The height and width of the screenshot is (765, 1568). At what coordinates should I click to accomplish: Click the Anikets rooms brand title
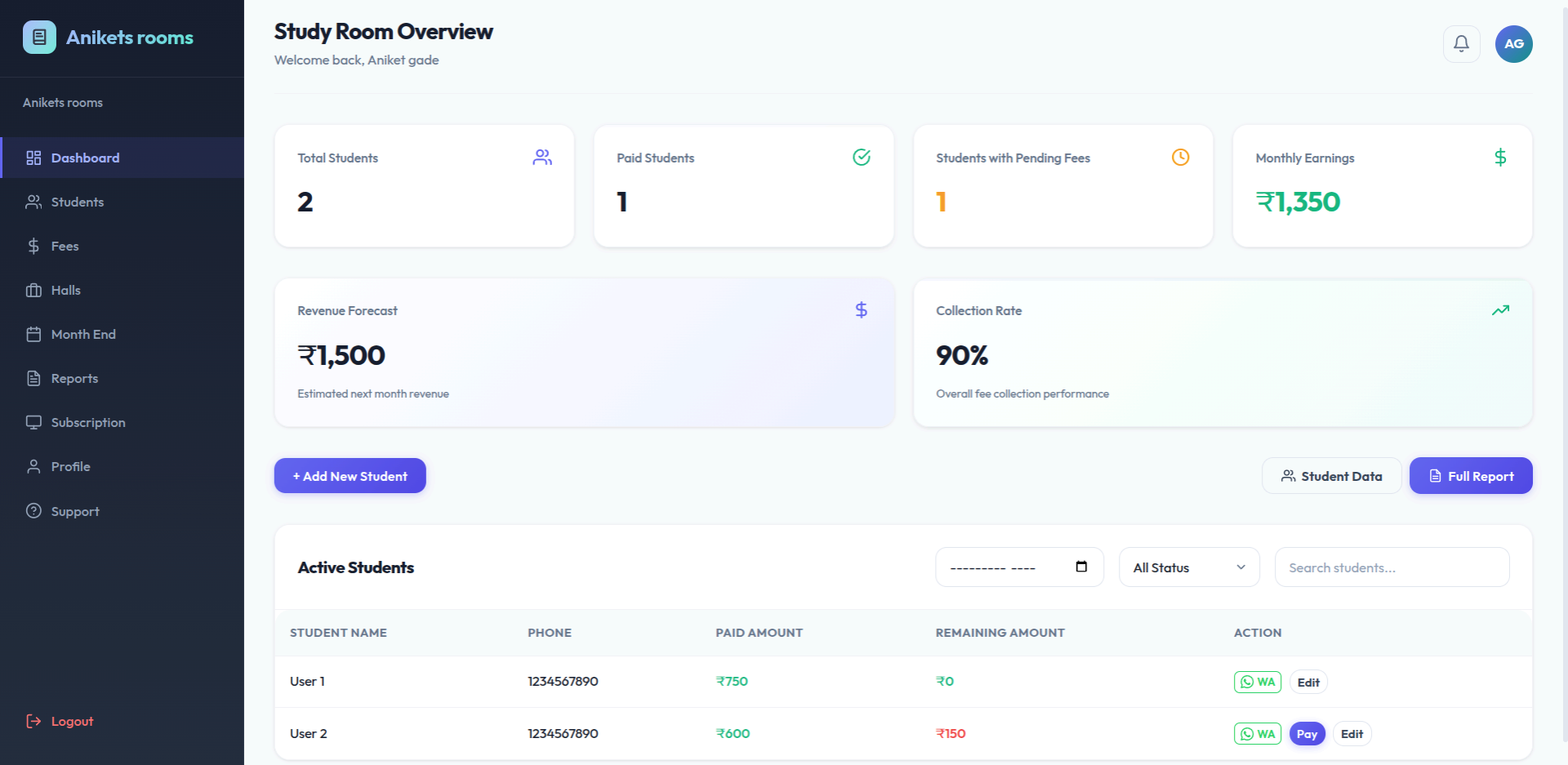pyautogui.click(x=130, y=38)
